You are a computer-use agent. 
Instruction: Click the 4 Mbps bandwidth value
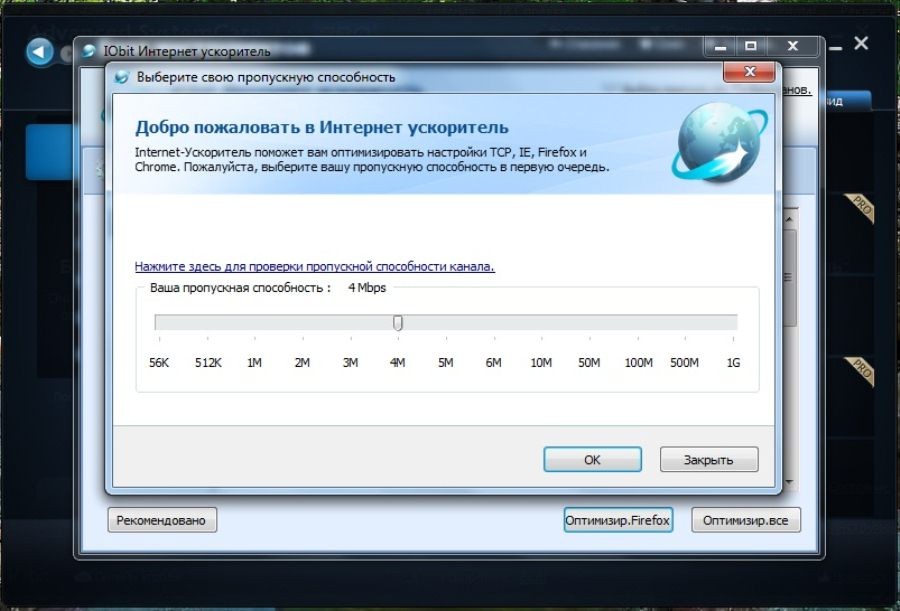(x=367, y=288)
